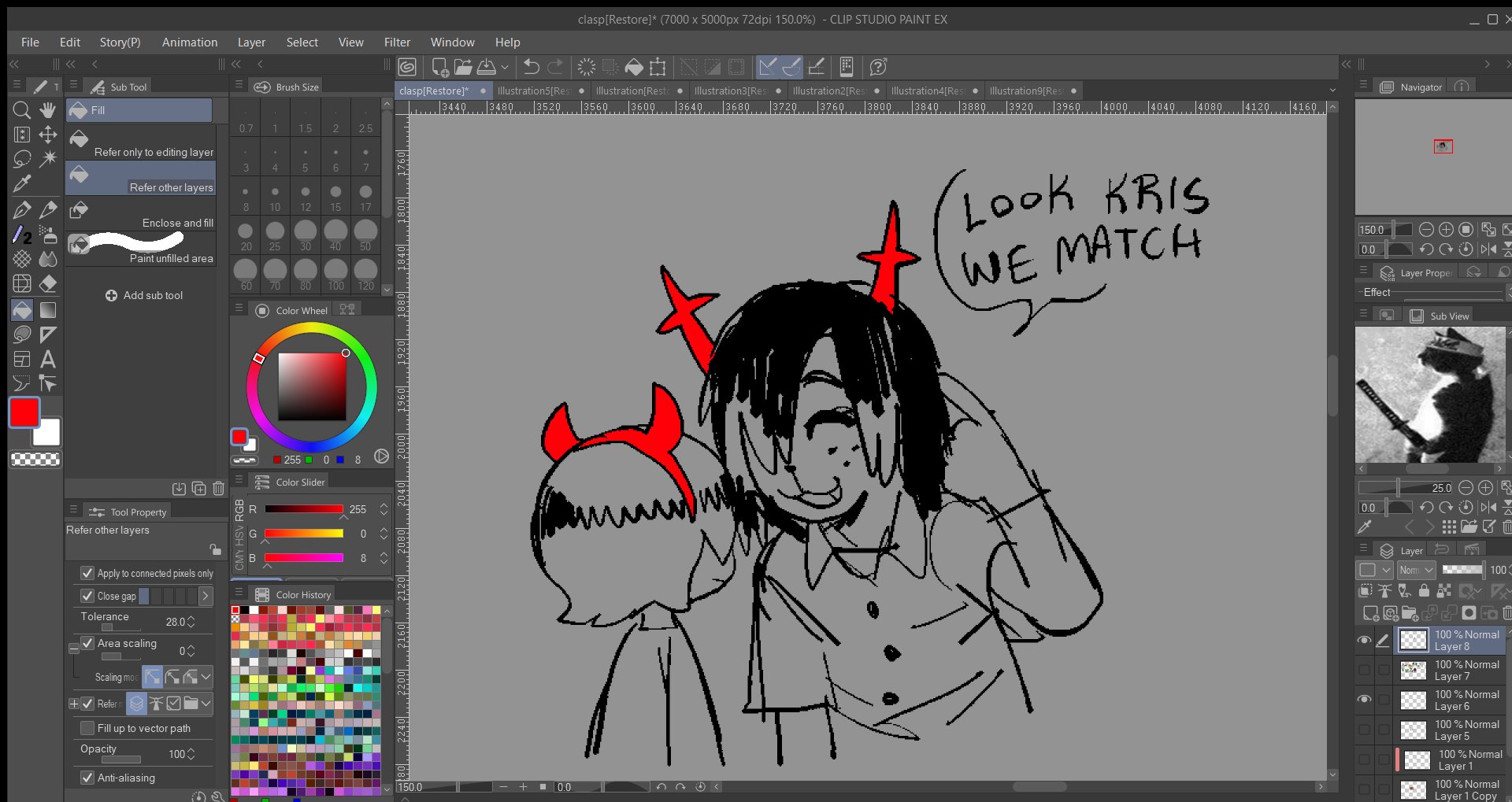
Task: Expand Close gap level arrow
Action: [x=205, y=596]
